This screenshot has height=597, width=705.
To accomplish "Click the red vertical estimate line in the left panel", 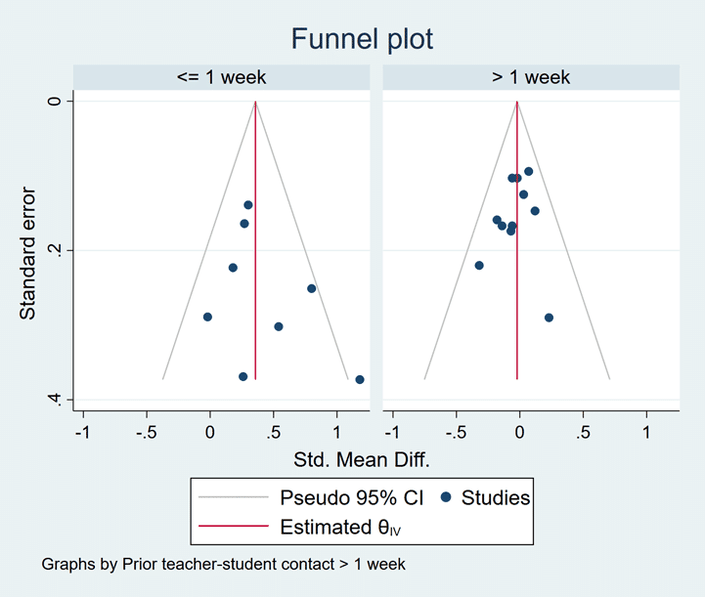I will point(256,300).
